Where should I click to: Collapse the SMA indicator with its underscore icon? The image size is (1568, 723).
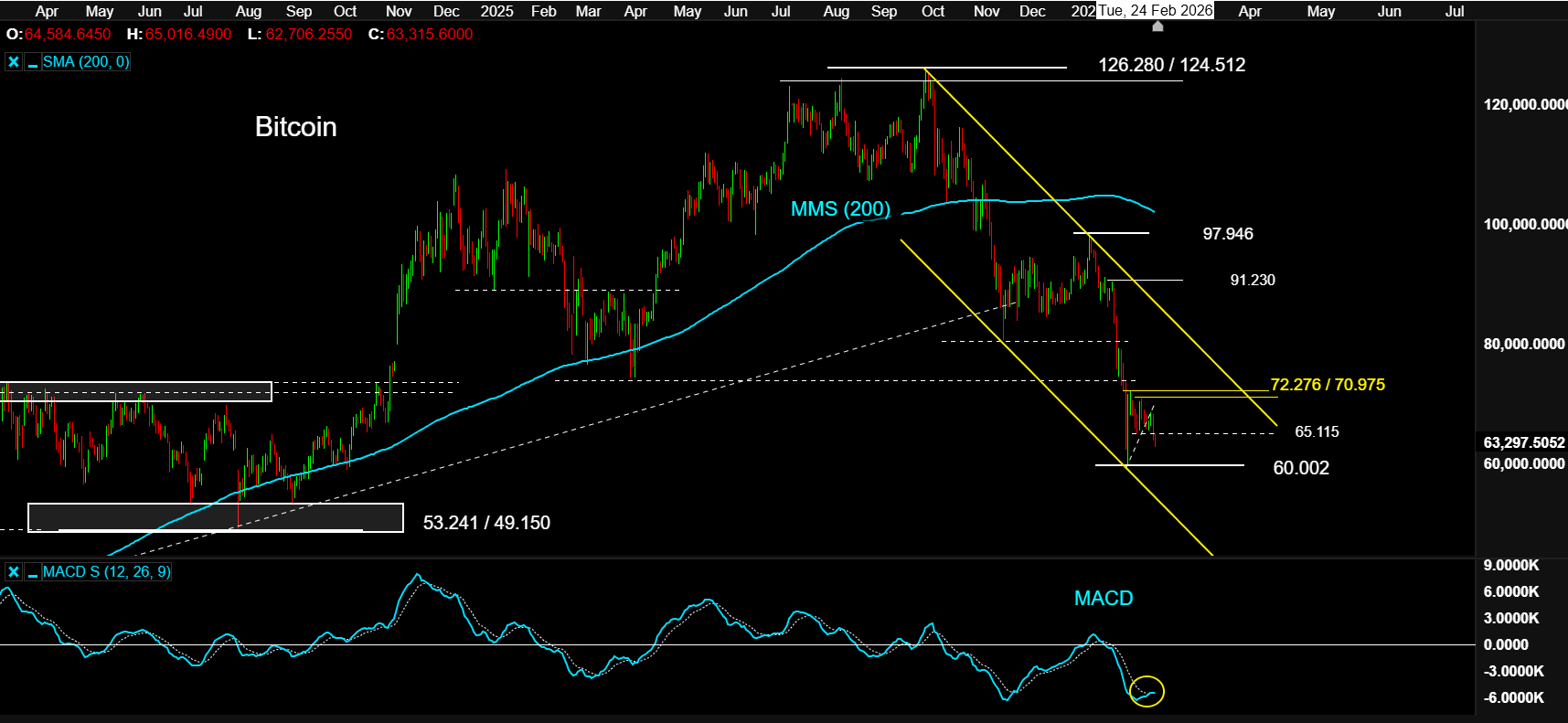click(x=33, y=62)
